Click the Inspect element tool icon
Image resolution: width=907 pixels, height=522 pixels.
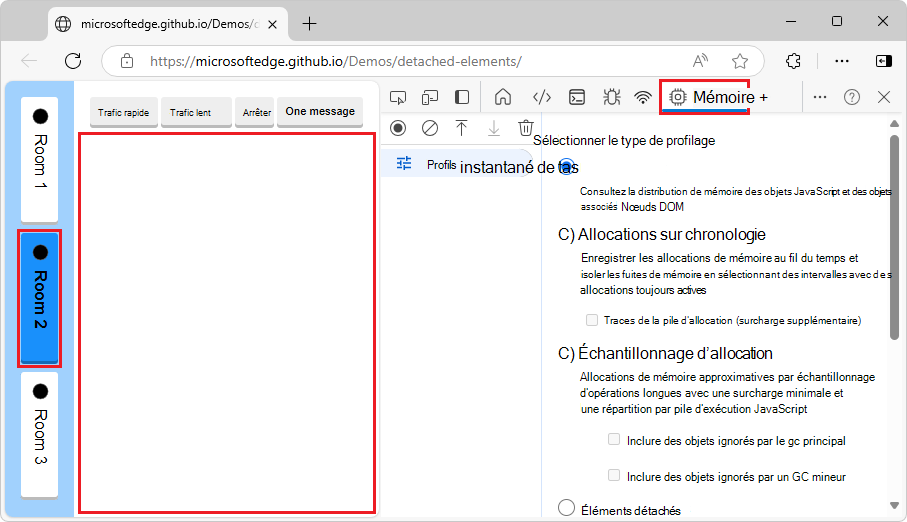coord(398,97)
